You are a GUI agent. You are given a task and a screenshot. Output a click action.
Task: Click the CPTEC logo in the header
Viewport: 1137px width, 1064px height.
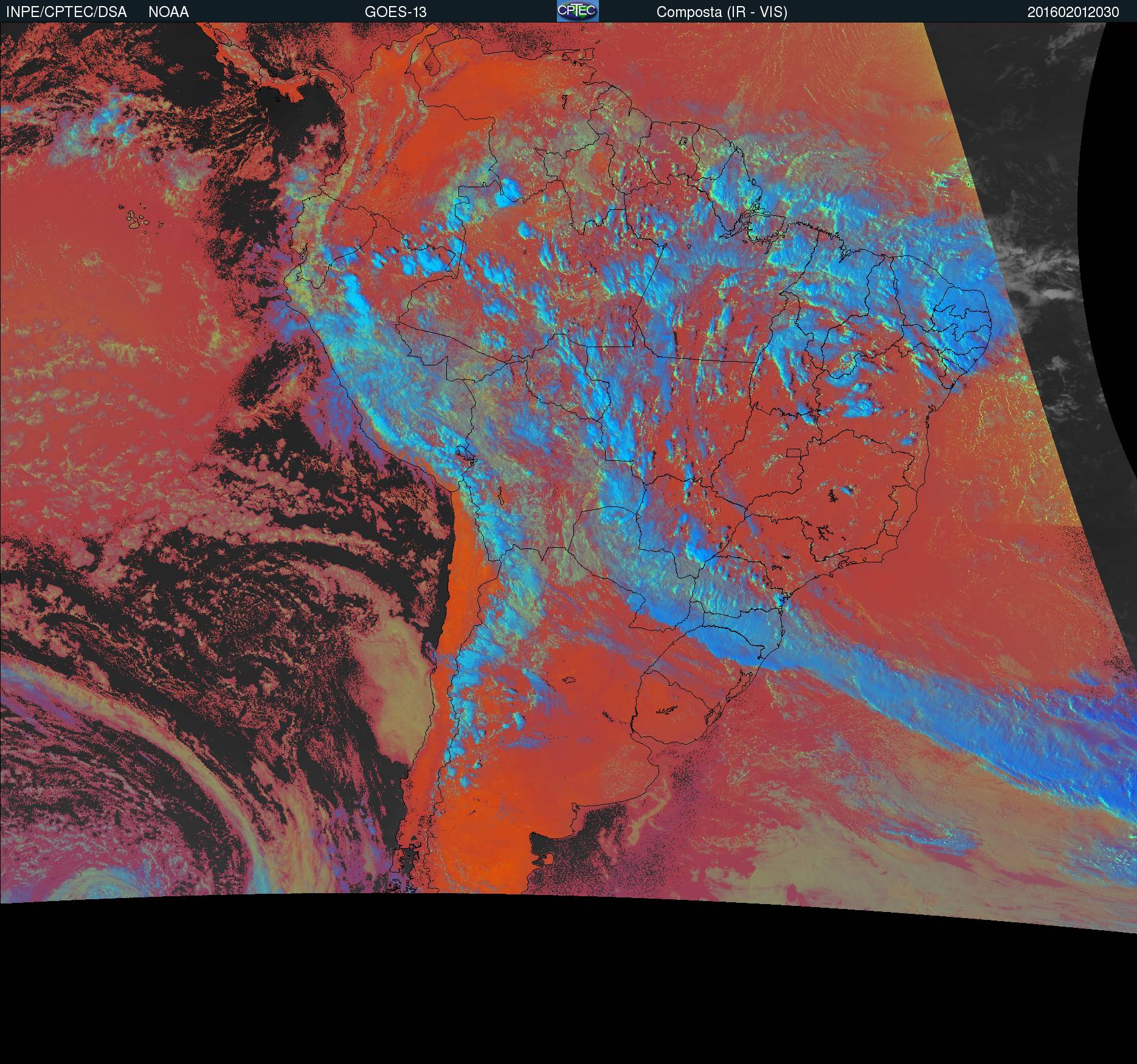click(x=577, y=12)
